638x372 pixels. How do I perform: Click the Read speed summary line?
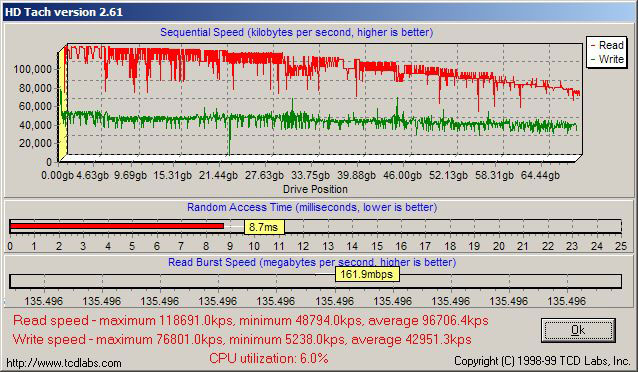(x=251, y=320)
